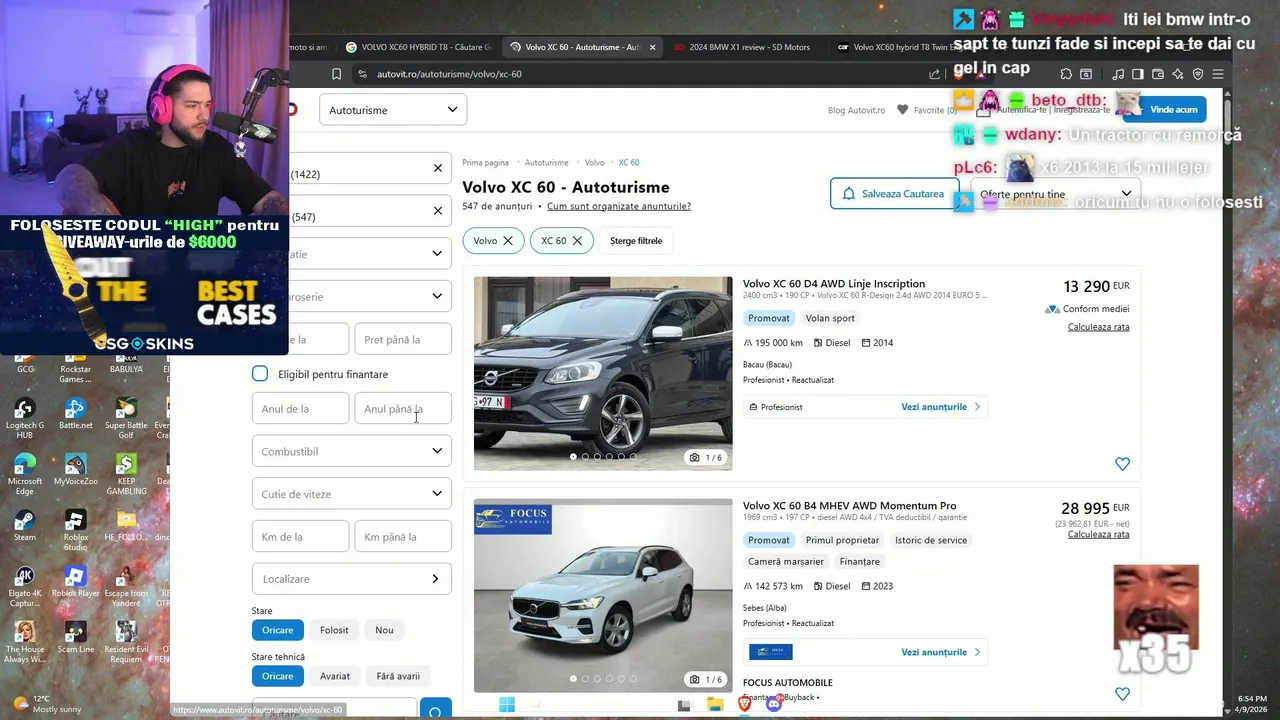Click the blue search magnifier button
This screenshot has height=720, width=1280.
pos(435,711)
